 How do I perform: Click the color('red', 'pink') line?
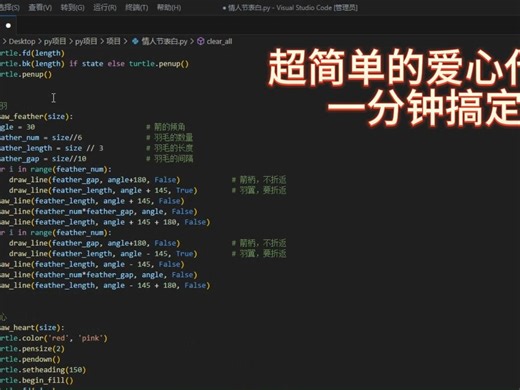(x=54, y=338)
